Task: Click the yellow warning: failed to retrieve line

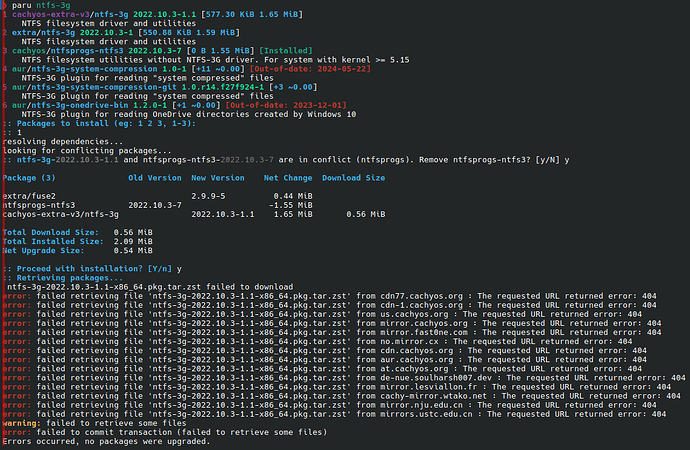Action: (94, 423)
